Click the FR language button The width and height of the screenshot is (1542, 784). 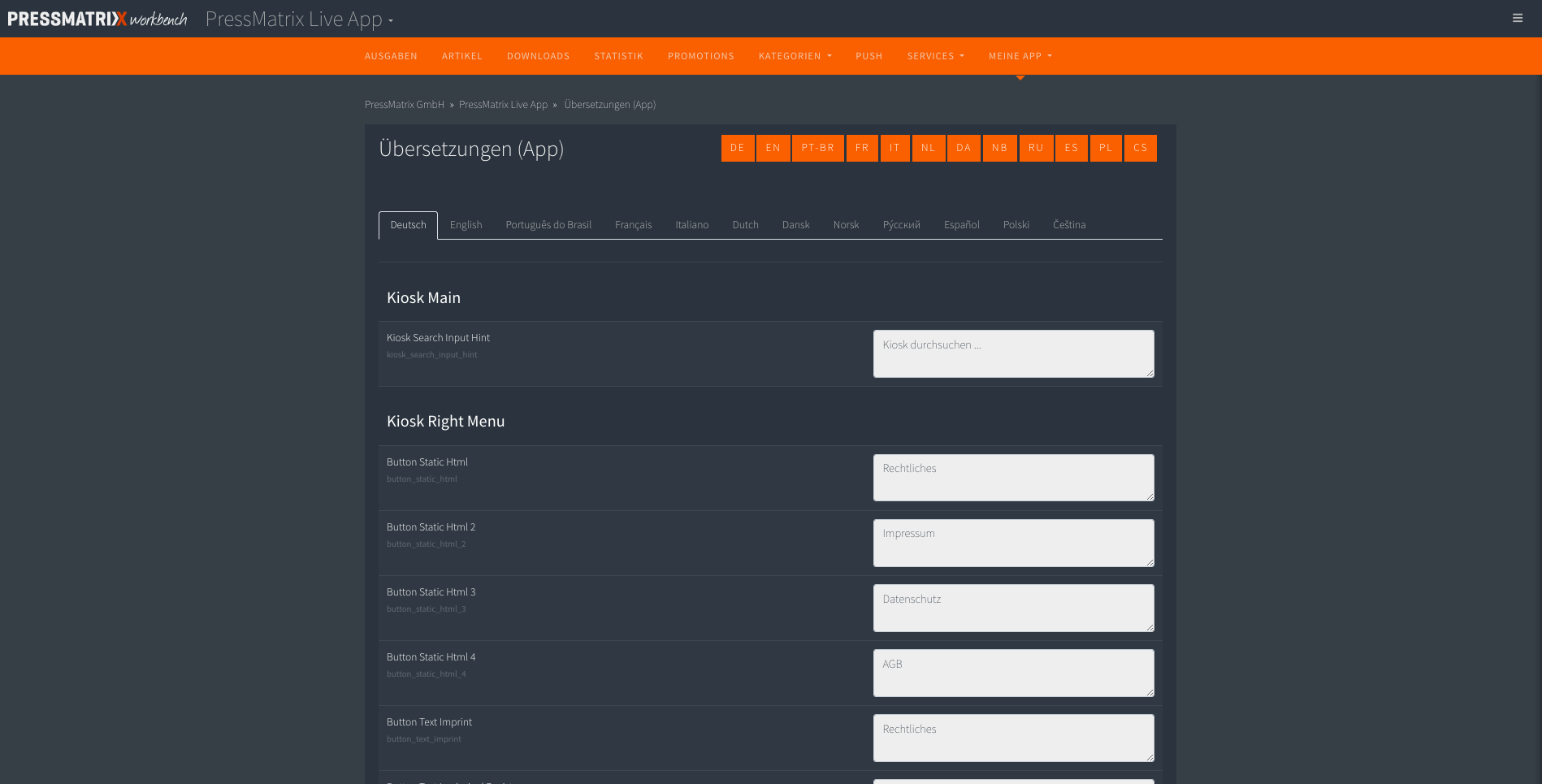pos(862,148)
